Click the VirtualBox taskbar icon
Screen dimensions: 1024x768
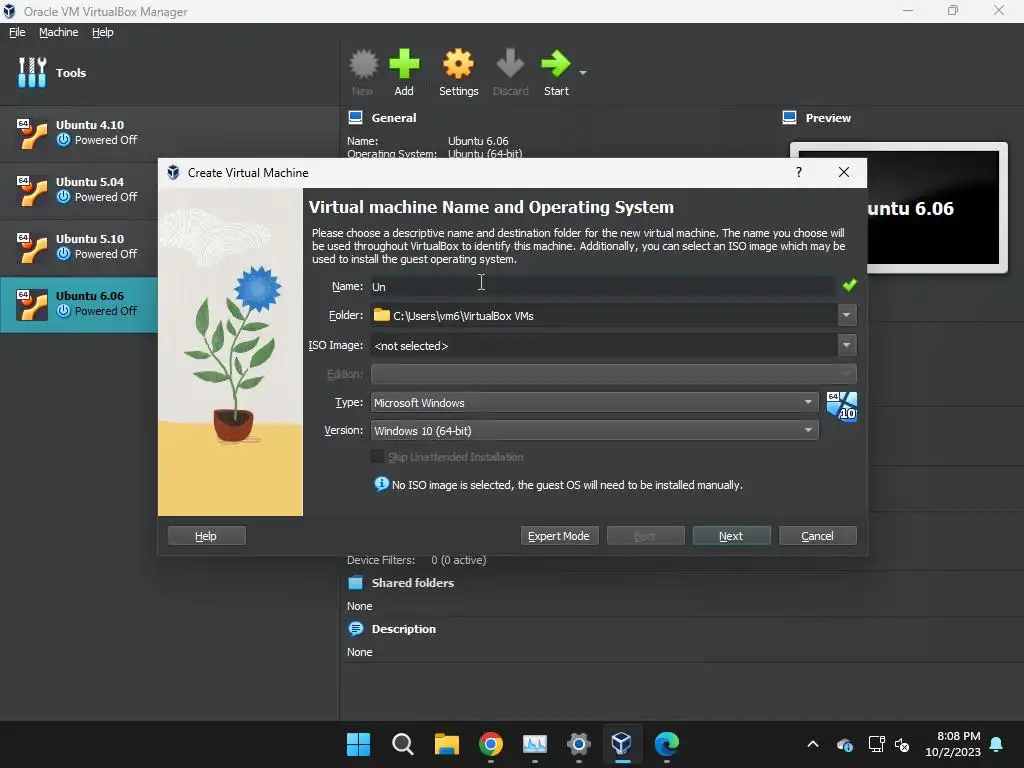622,743
